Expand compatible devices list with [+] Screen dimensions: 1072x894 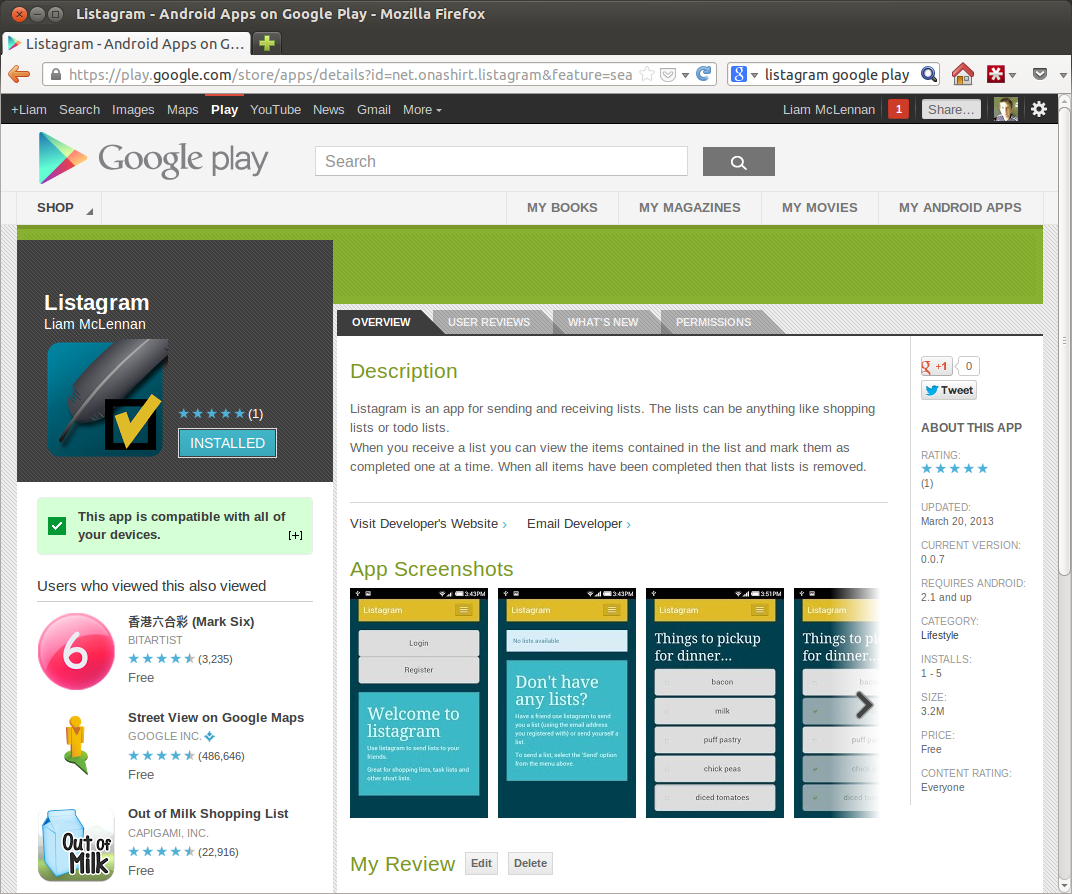(x=295, y=535)
